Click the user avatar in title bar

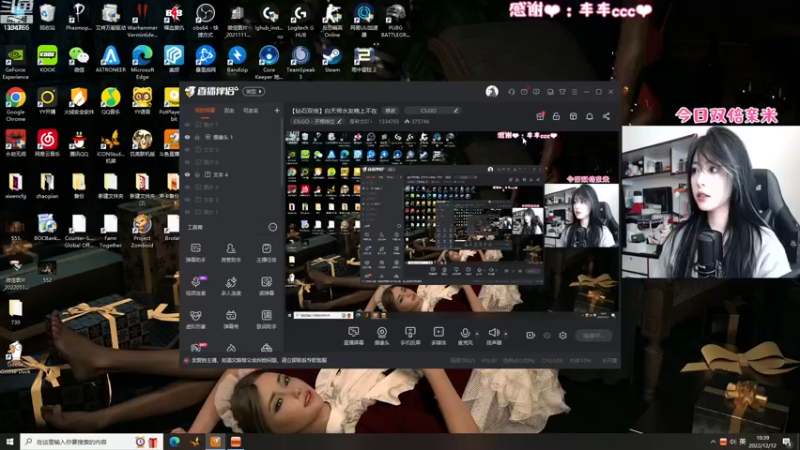click(492, 92)
